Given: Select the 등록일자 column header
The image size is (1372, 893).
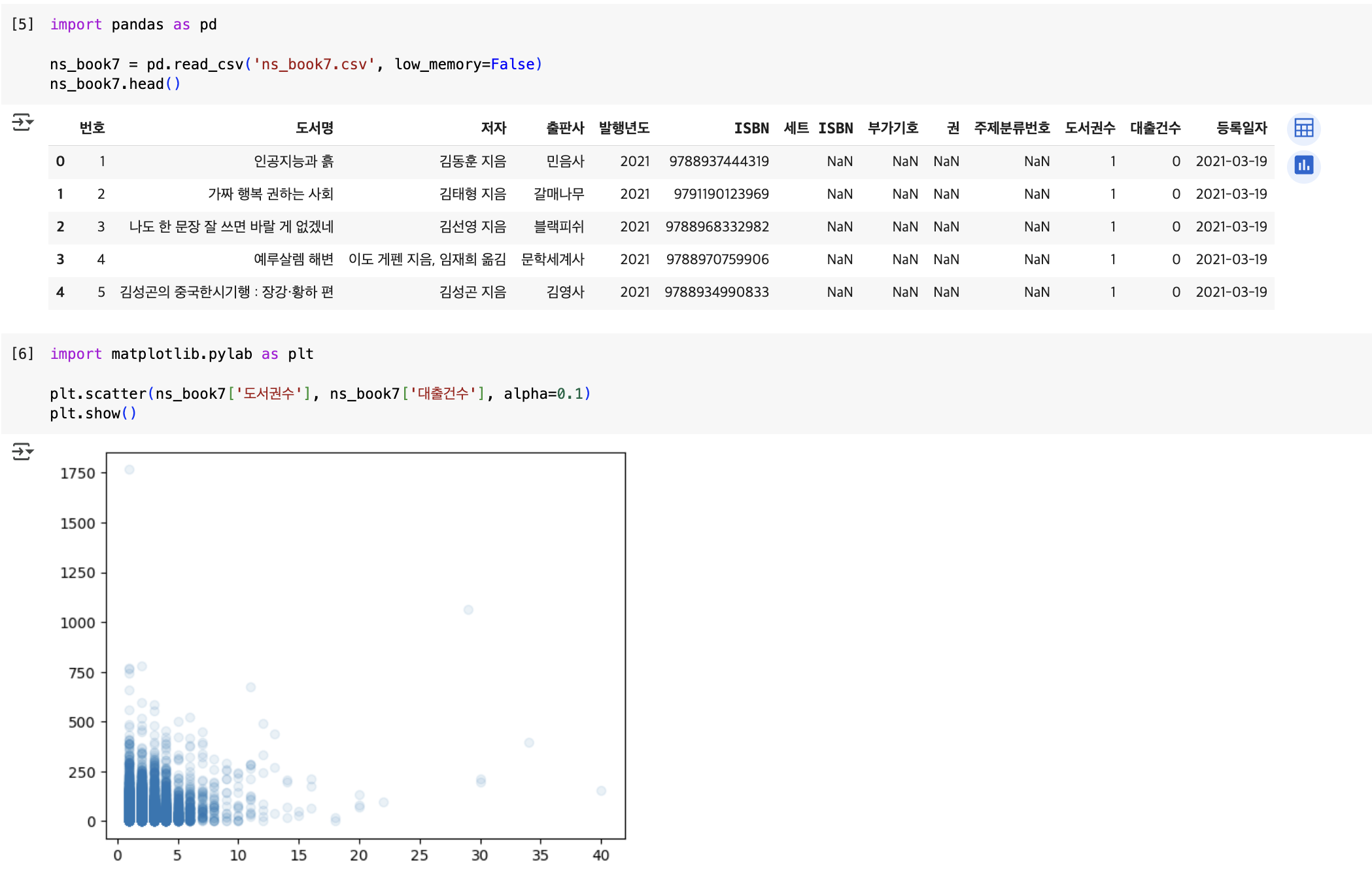Looking at the screenshot, I should click(x=1241, y=128).
